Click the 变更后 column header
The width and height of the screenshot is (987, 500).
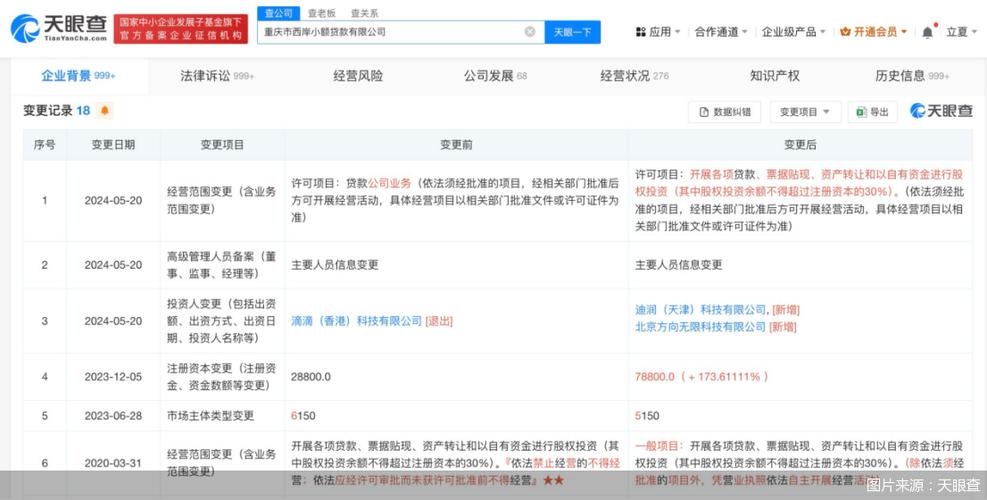click(800, 145)
